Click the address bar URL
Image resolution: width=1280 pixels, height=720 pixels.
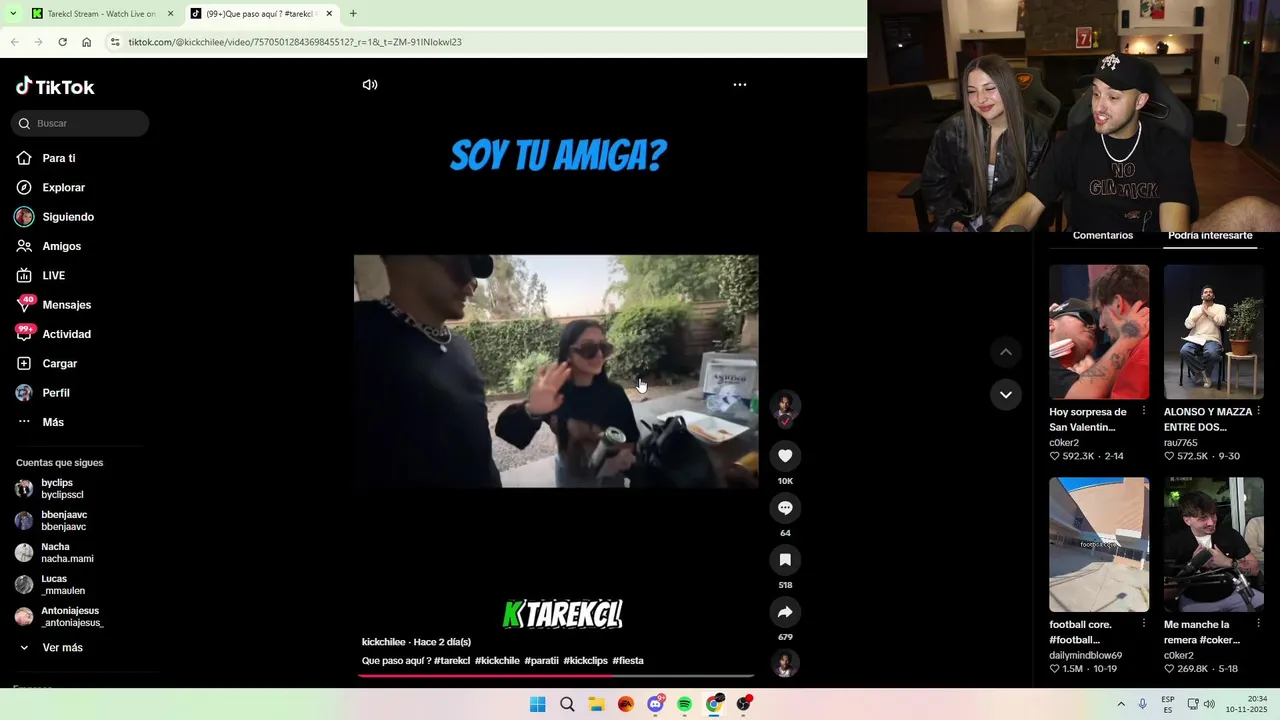(x=295, y=42)
